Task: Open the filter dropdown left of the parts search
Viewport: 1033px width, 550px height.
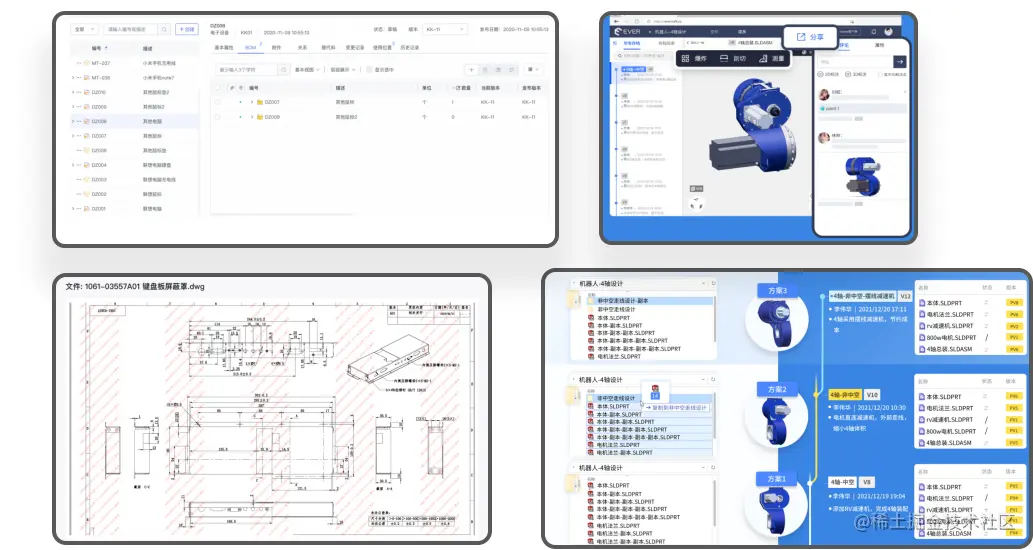Action: coord(84,30)
